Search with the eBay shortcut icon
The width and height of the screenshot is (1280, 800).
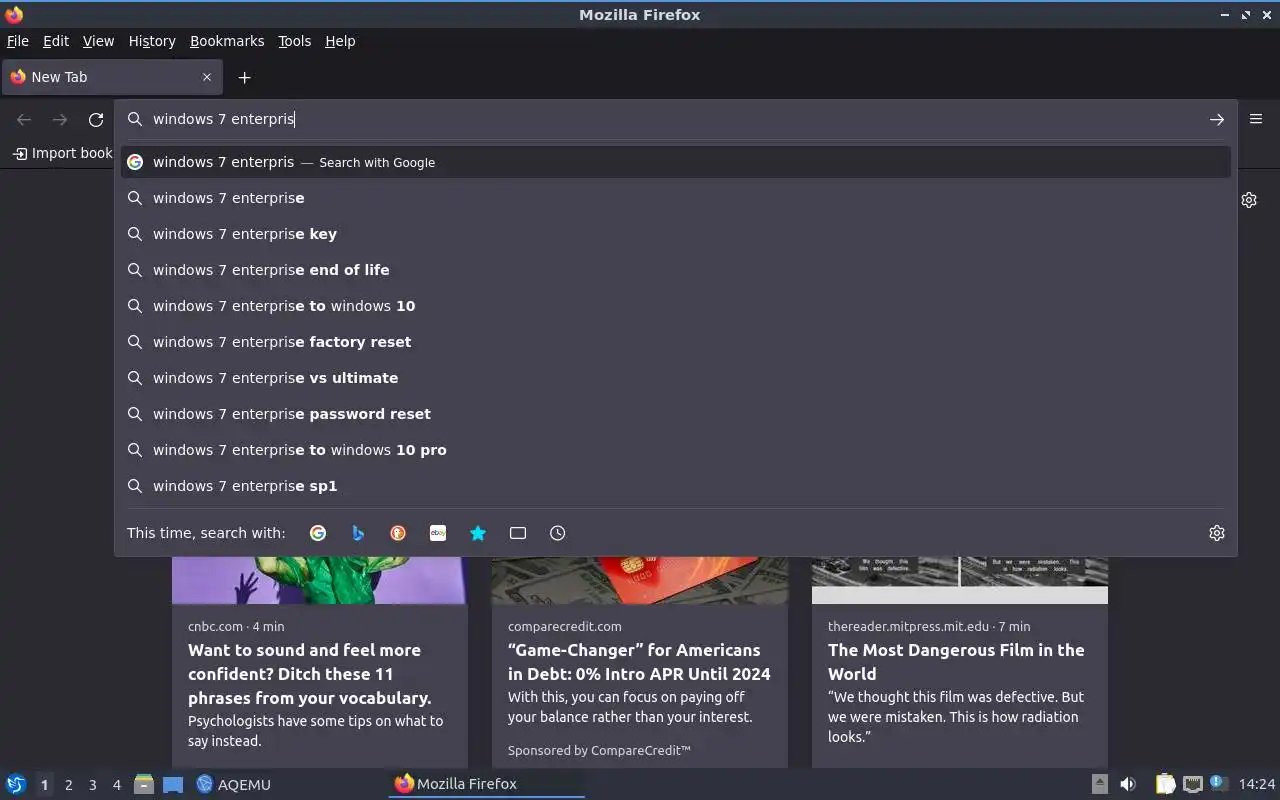coord(438,533)
